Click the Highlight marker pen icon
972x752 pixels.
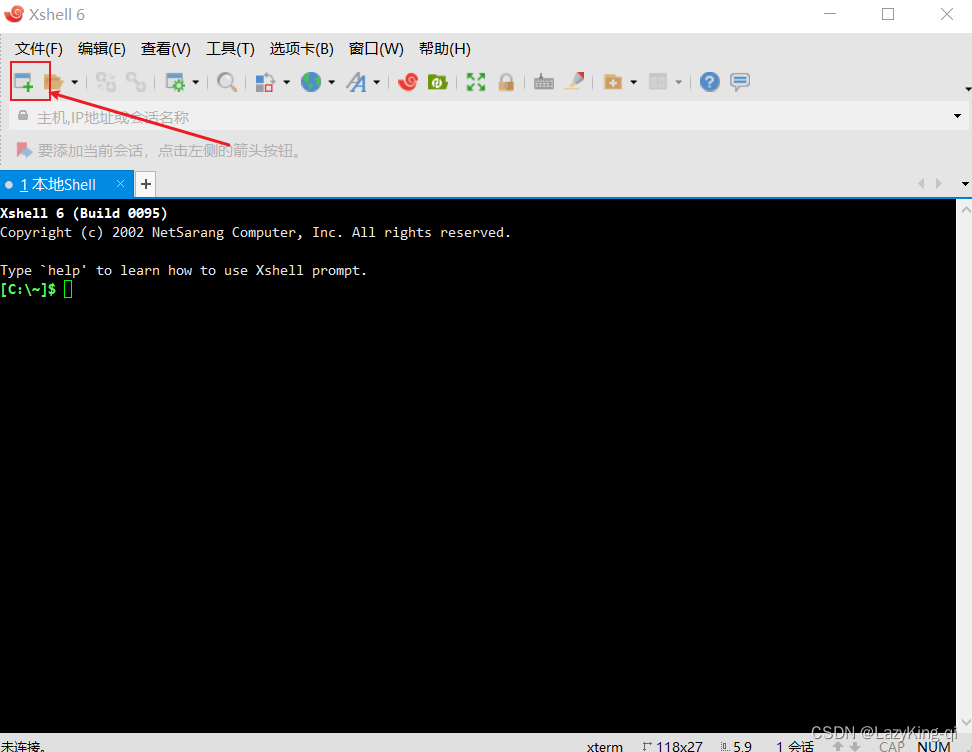coord(575,81)
